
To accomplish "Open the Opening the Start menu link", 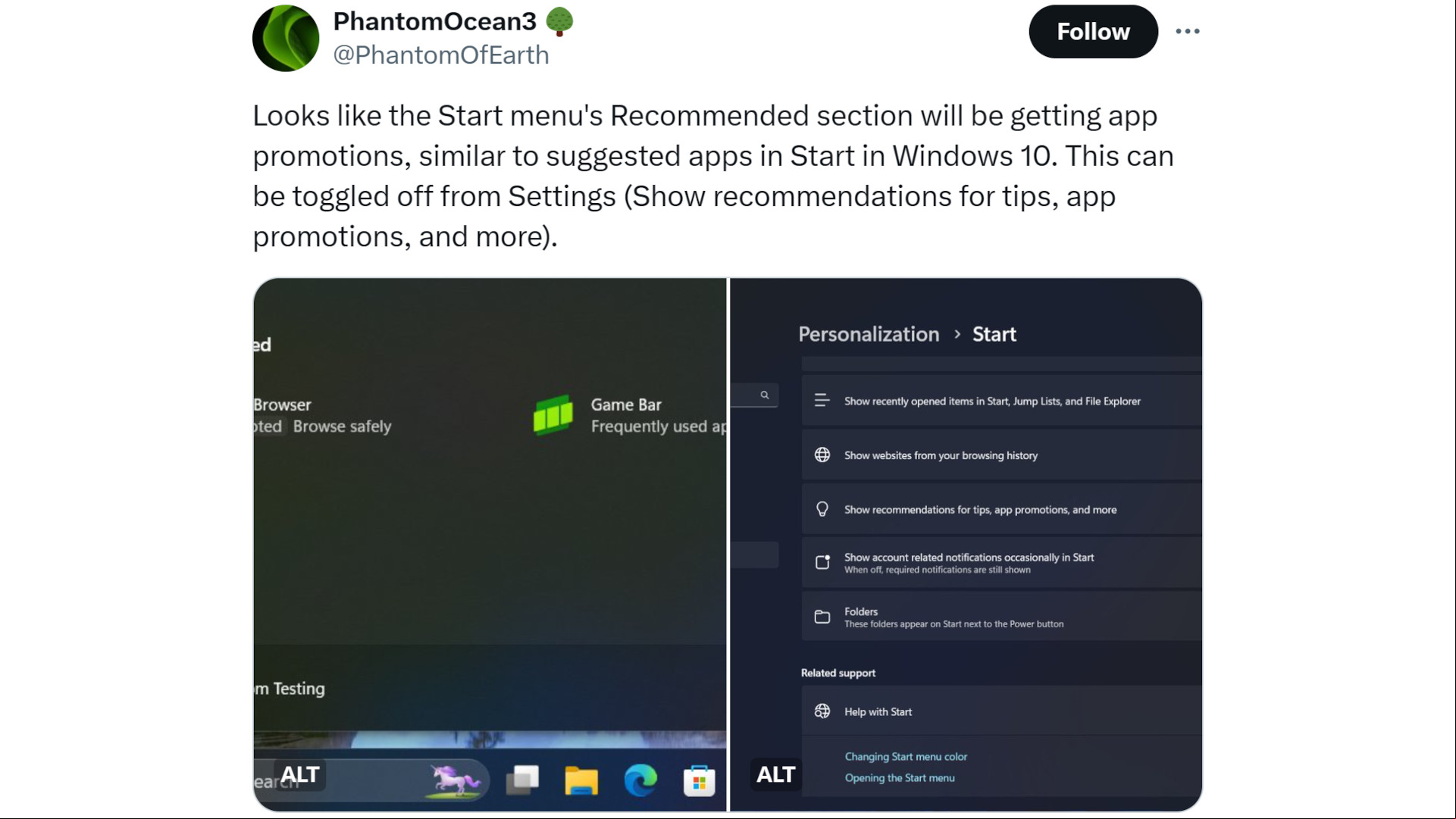I will point(899,777).
